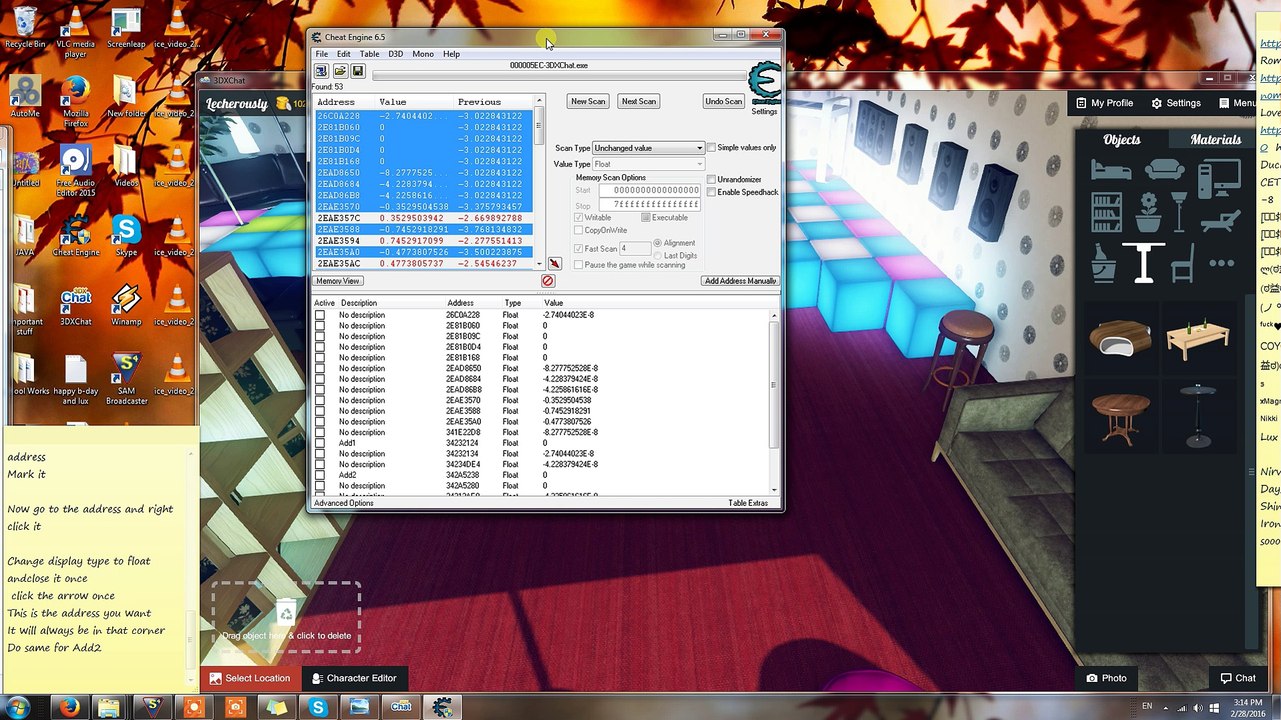Select the champagne bucket category icon

pos(1104,264)
